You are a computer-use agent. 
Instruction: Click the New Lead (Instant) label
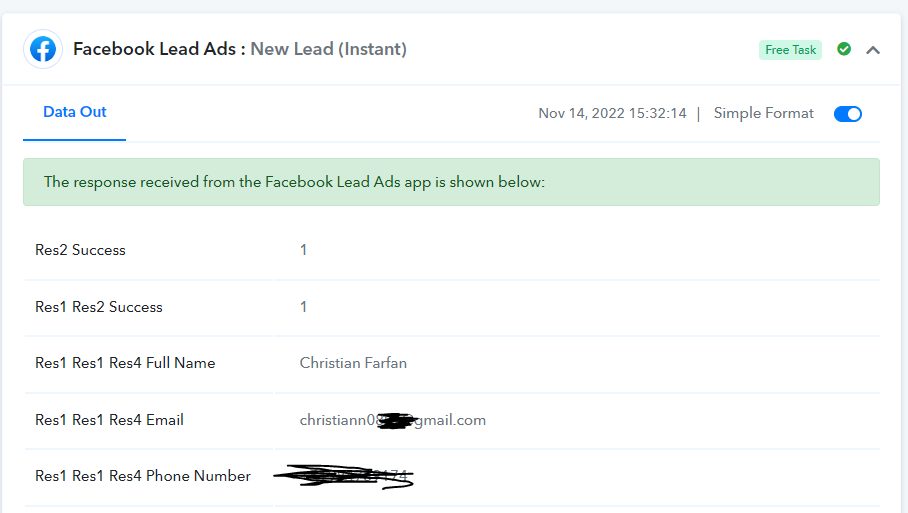click(x=328, y=49)
